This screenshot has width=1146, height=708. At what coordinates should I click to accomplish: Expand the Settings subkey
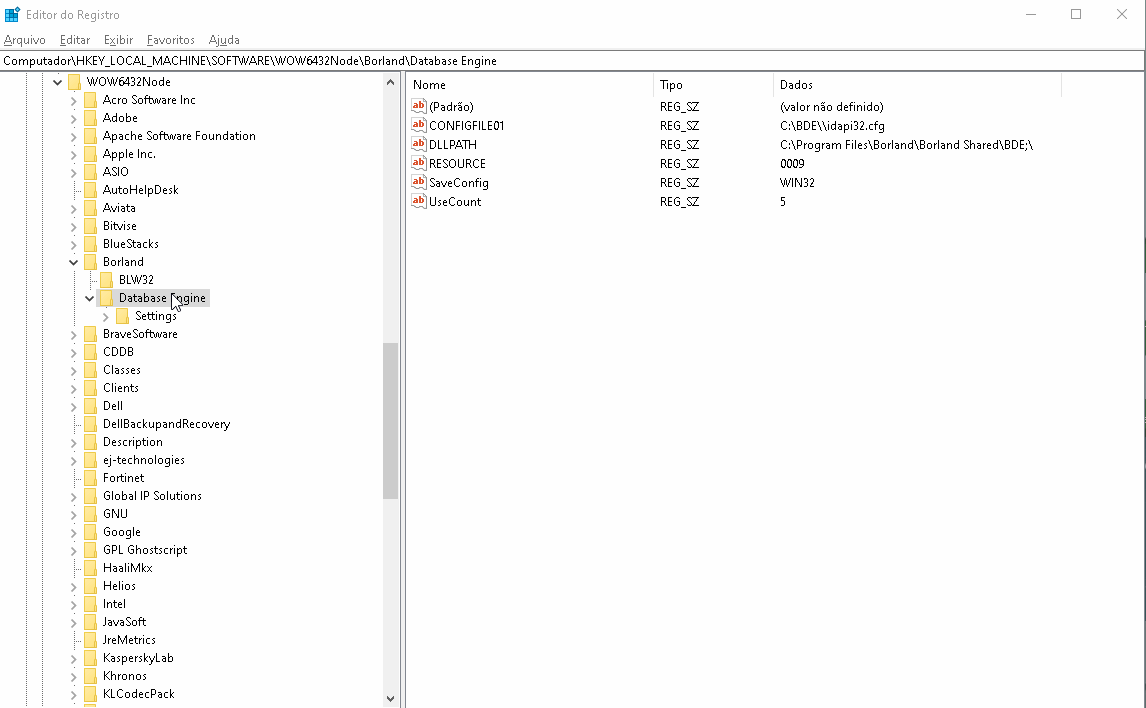[106, 316]
